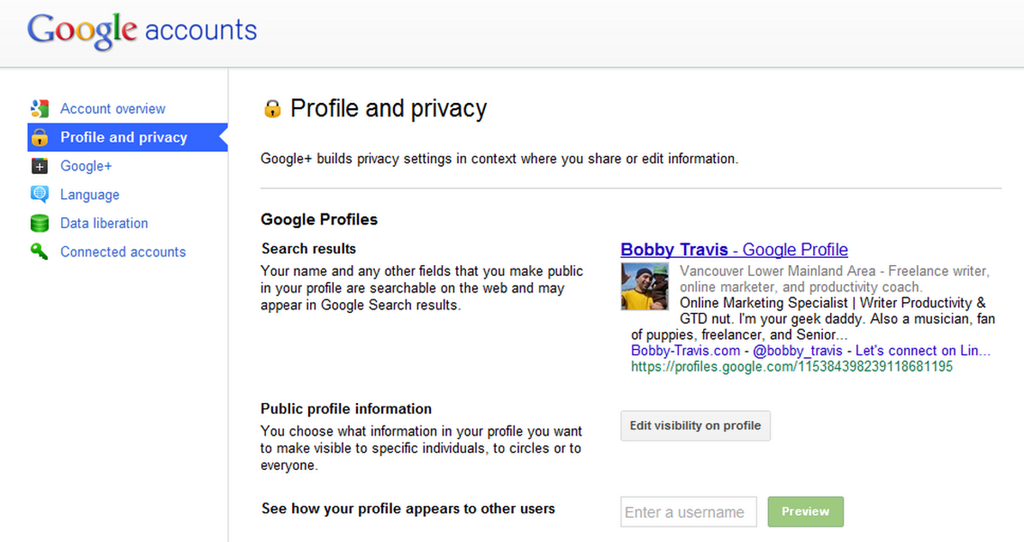Open the Language text link in sidebar
This screenshot has height=542, width=1024.
(90, 195)
